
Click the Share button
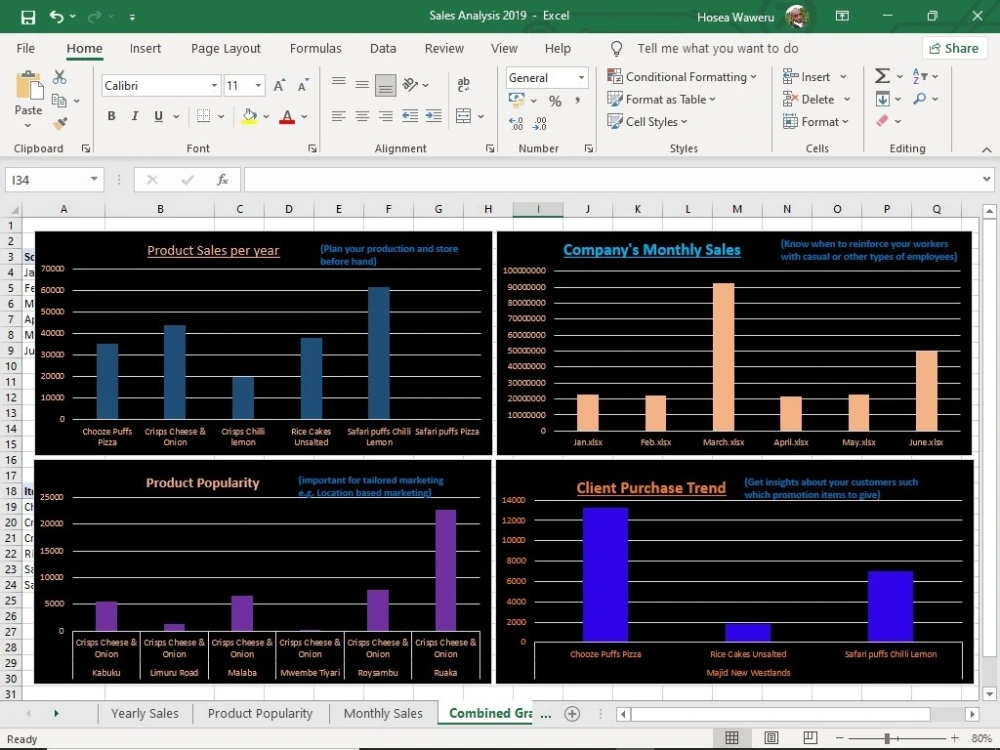pyautogui.click(x=953, y=48)
